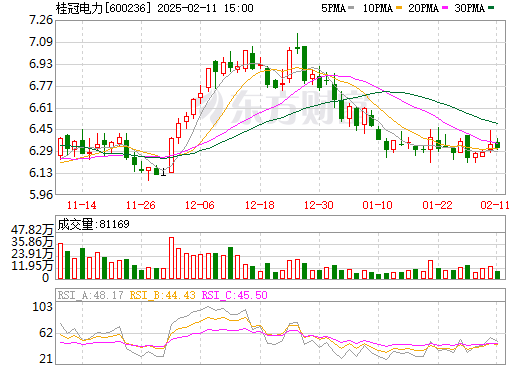520x365 pixels.
Task: Select the RSI_A:48.17 indicator label
Action: [x=90, y=295]
